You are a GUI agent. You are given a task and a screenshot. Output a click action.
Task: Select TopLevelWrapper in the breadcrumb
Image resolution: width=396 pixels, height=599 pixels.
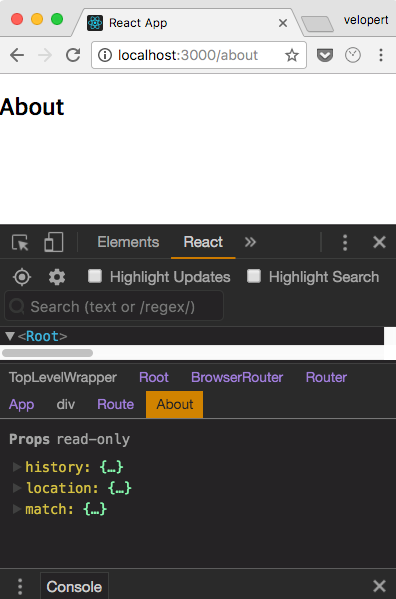pos(63,377)
